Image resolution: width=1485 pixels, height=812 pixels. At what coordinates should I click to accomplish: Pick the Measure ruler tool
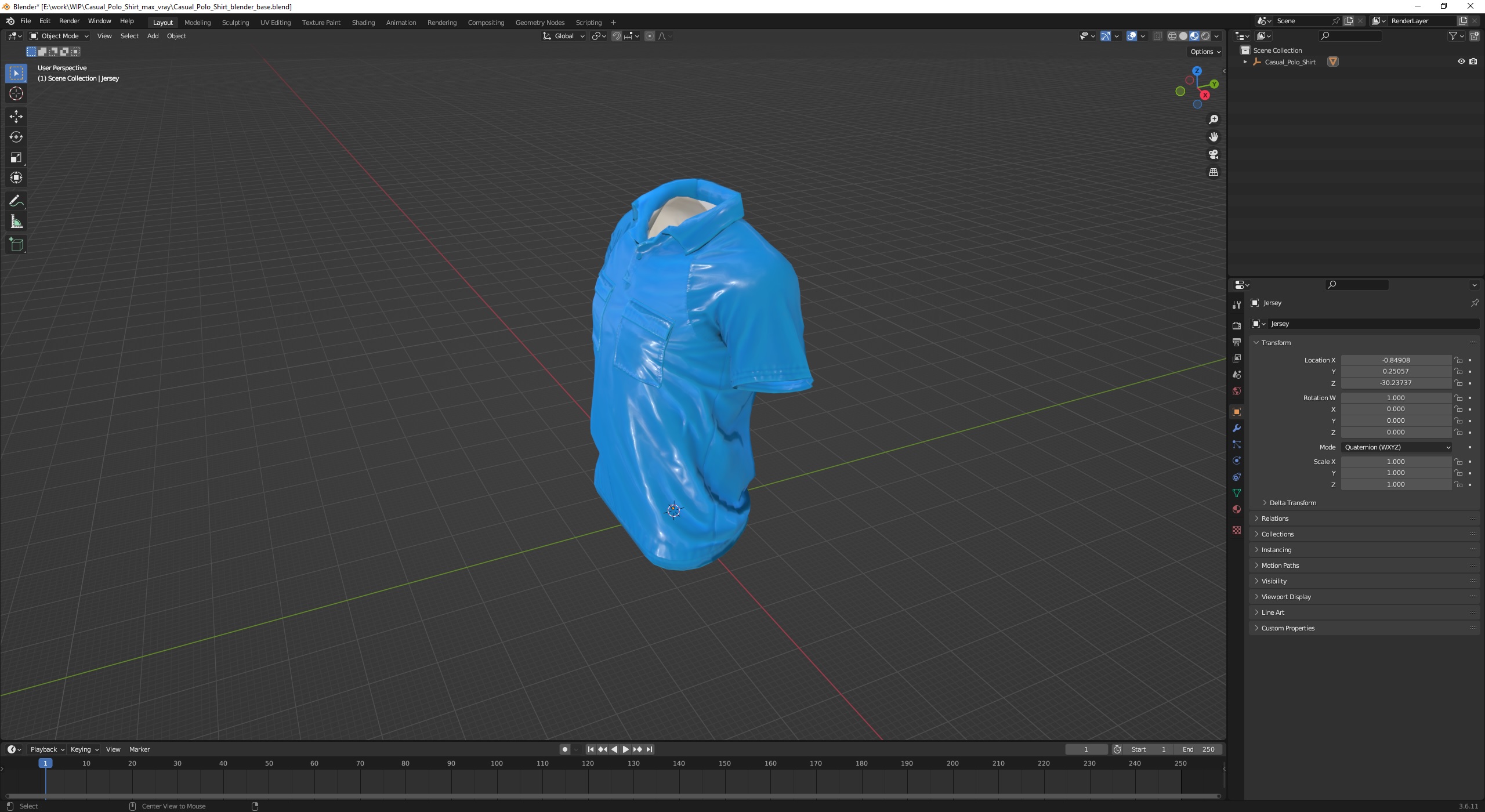click(x=16, y=222)
